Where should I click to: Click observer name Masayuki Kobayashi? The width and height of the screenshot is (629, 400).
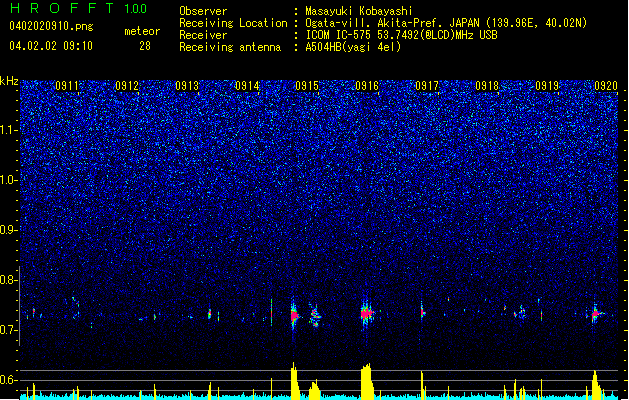pyautogui.click(x=359, y=11)
